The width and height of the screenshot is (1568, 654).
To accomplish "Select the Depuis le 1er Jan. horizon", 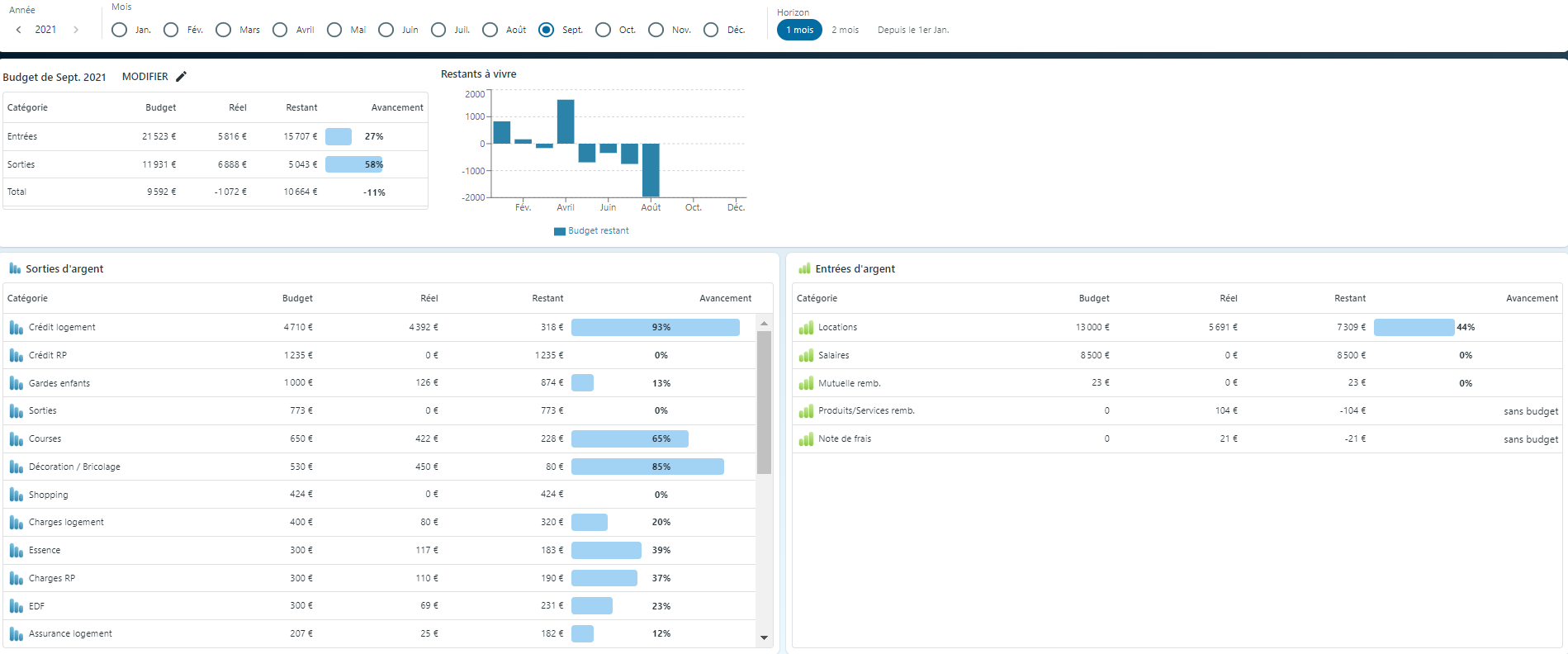I will tap(912, 30).
